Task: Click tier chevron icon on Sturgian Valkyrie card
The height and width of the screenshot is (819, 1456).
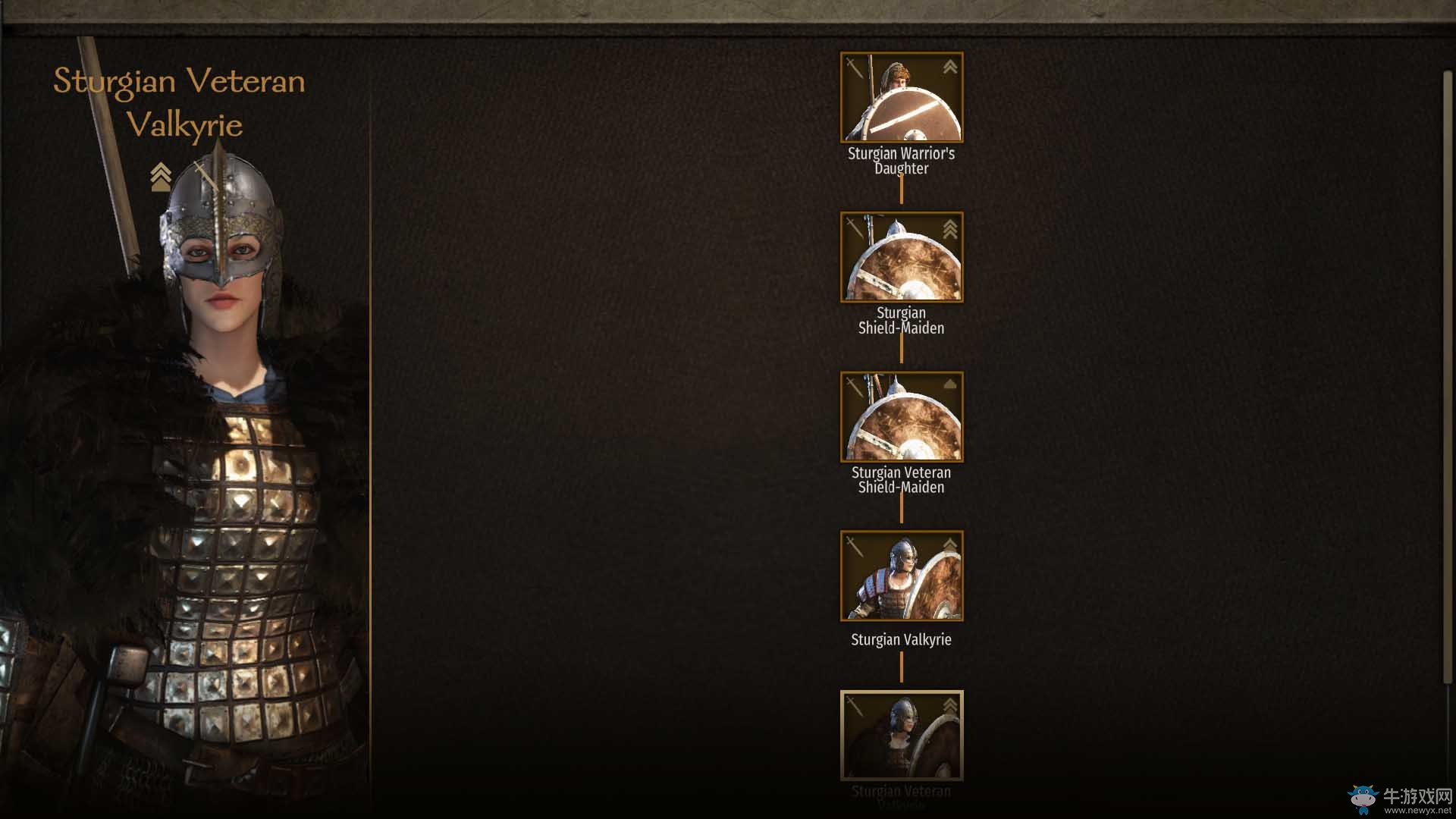Action: 949,545
